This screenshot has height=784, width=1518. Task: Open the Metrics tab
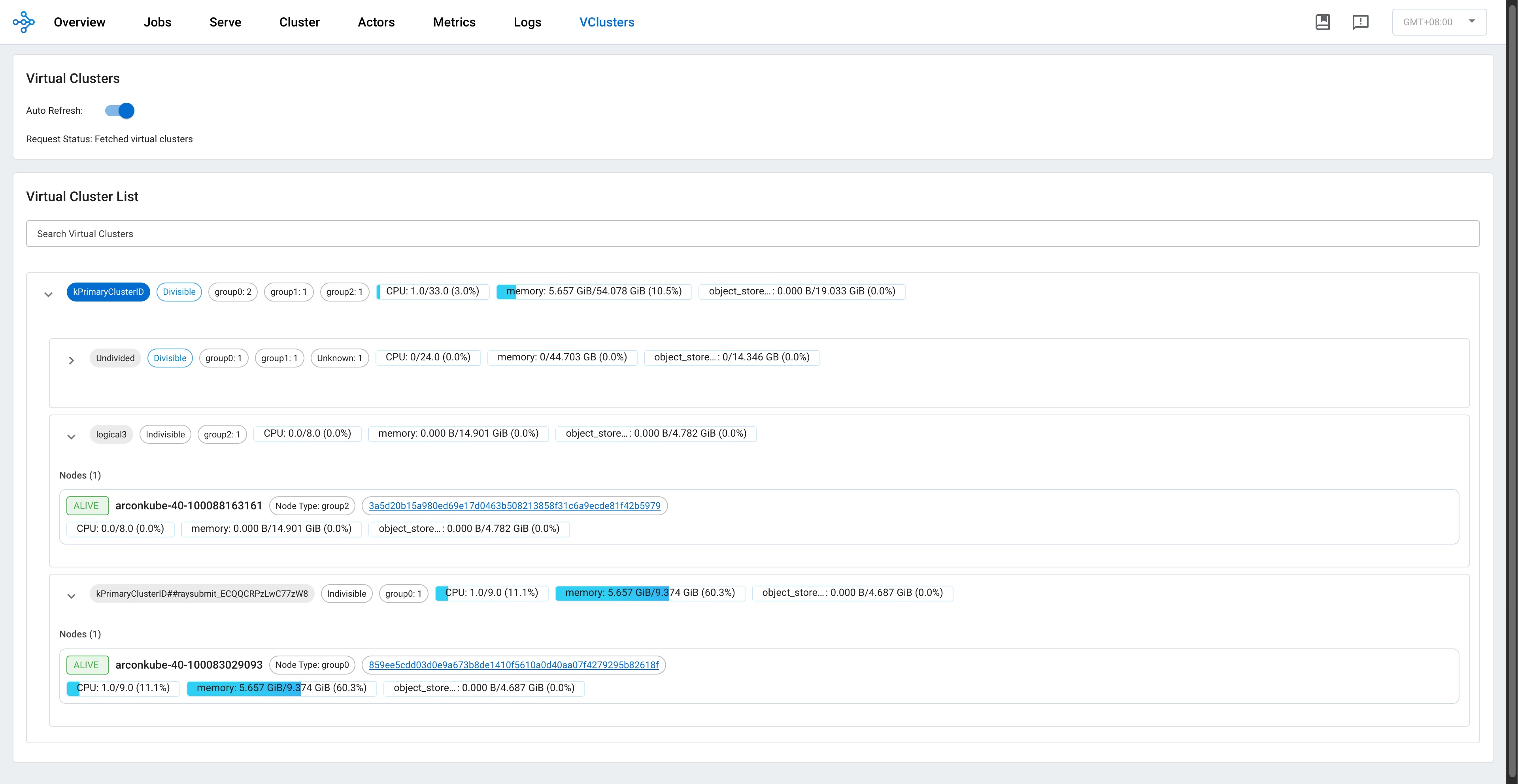pos(454,22)
